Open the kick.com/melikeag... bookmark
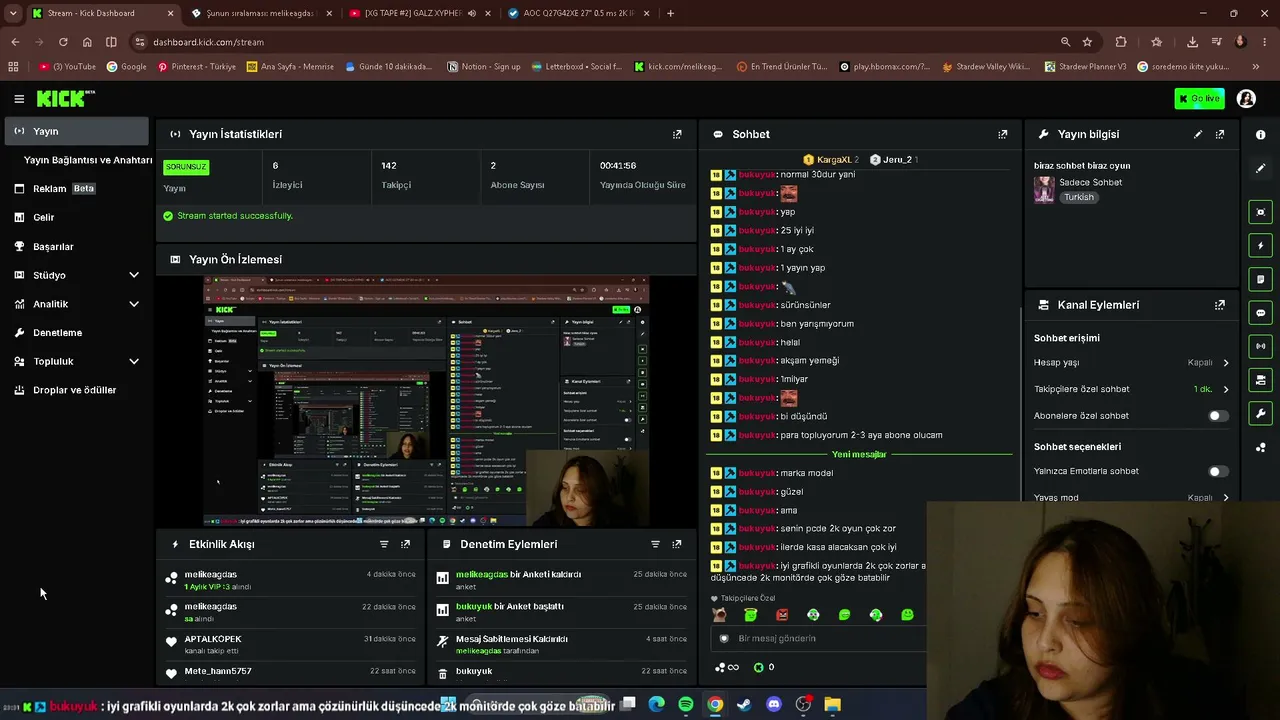 677,67
